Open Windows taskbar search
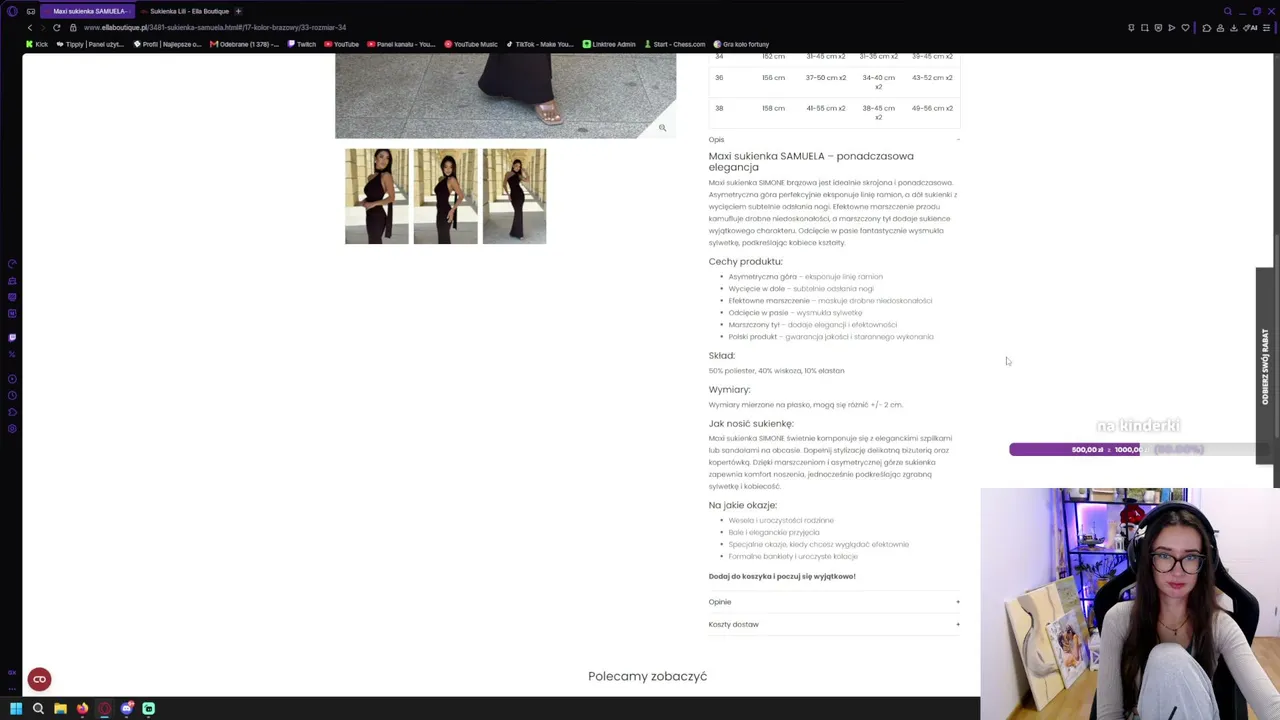Screen dimensions: 1280x720 [x=38, y=709]
